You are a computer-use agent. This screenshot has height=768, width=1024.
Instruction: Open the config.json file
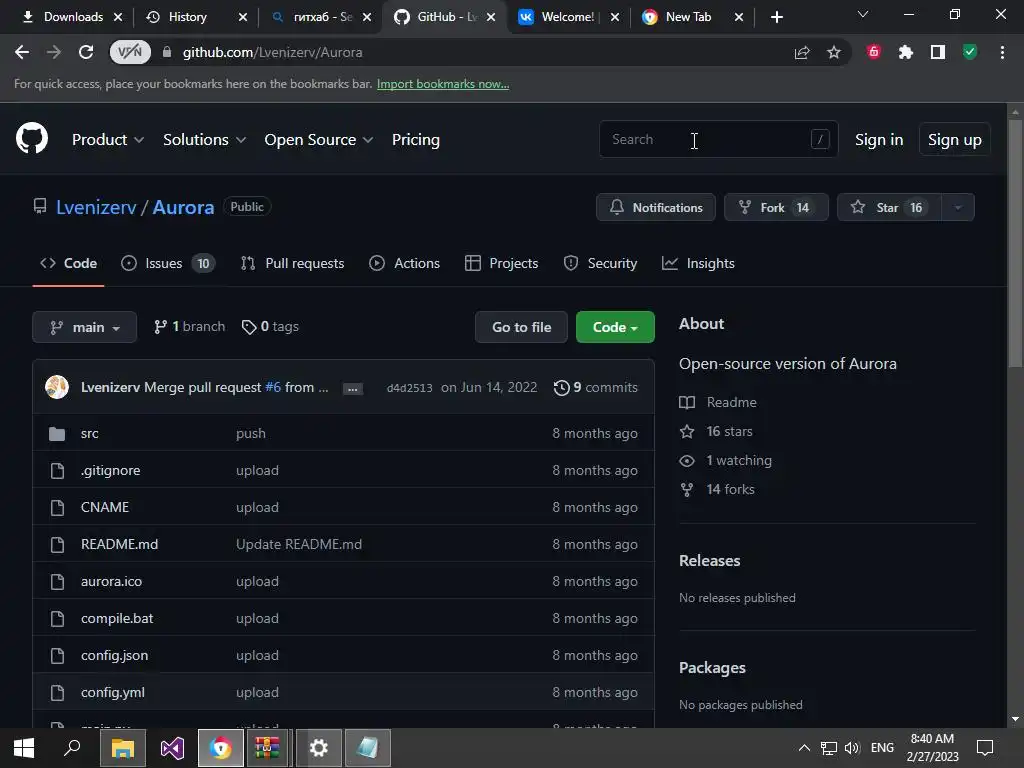pos(114,656)
